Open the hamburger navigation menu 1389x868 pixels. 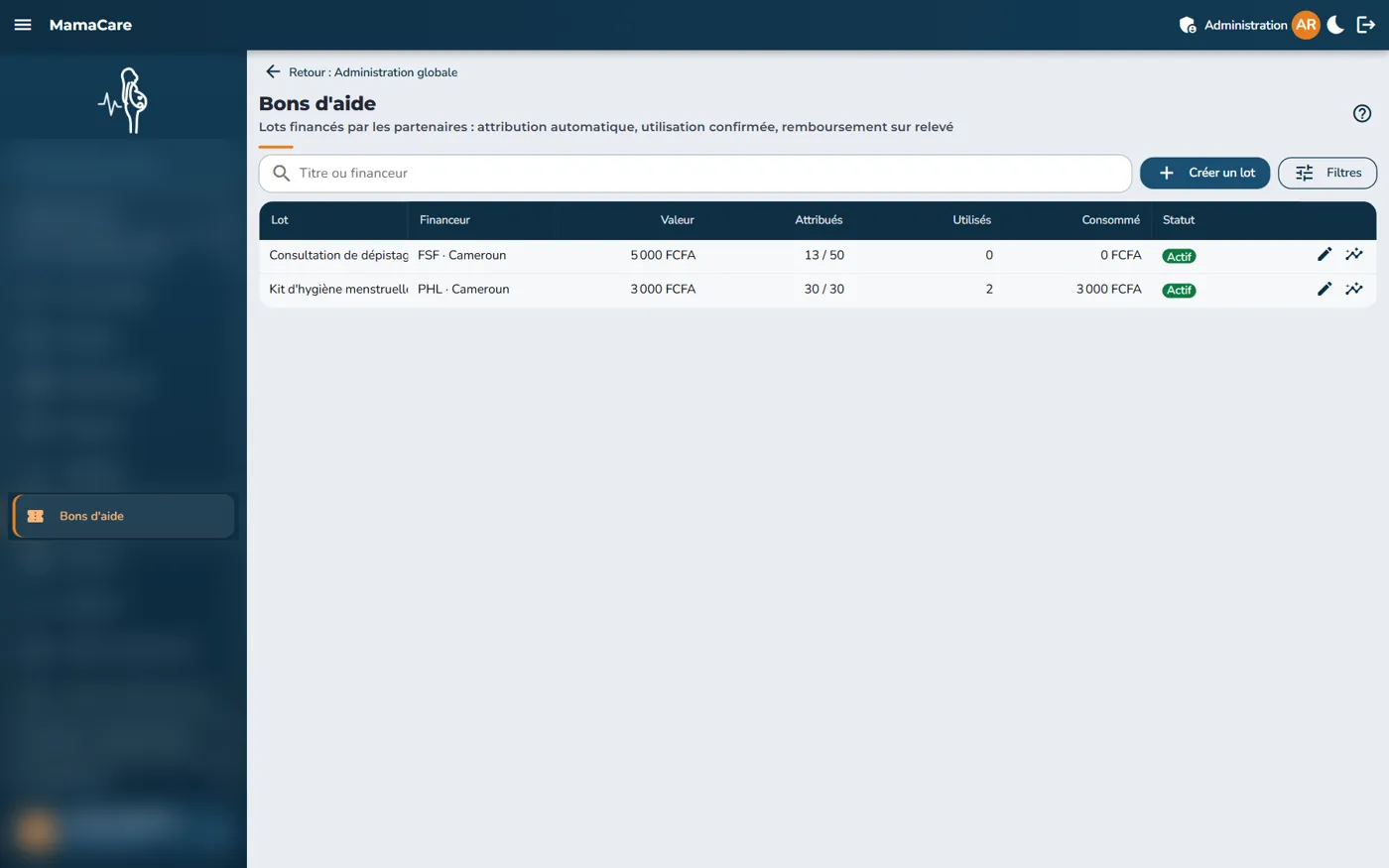point(23,25)
